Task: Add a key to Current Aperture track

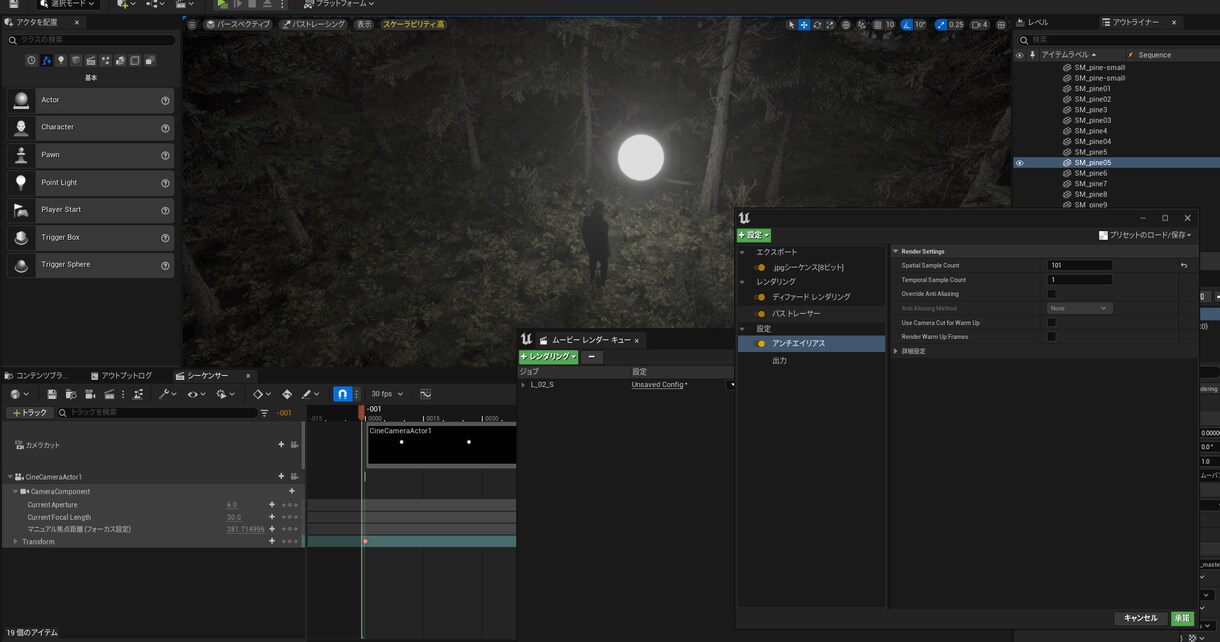Action: (272, 505)
